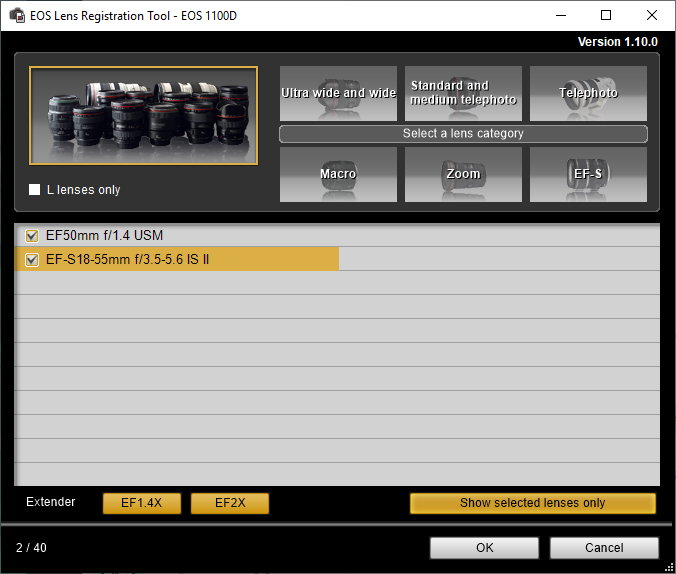Click the Version 1.10.0 label
The height and width of the screenshot is (574, 676).
(x=618, y=42)
